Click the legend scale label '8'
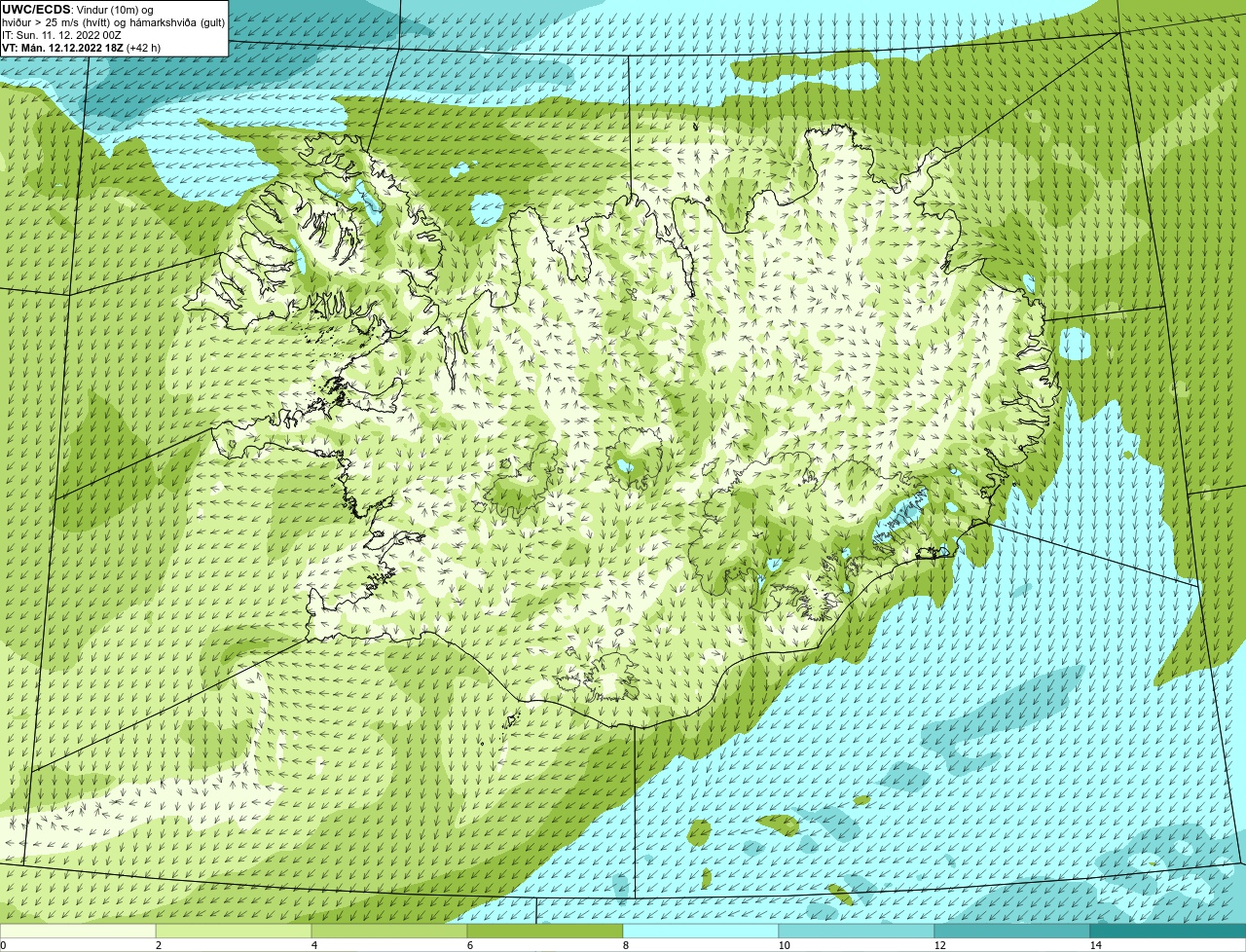The image size is (1246, 952). pos(625,945)
